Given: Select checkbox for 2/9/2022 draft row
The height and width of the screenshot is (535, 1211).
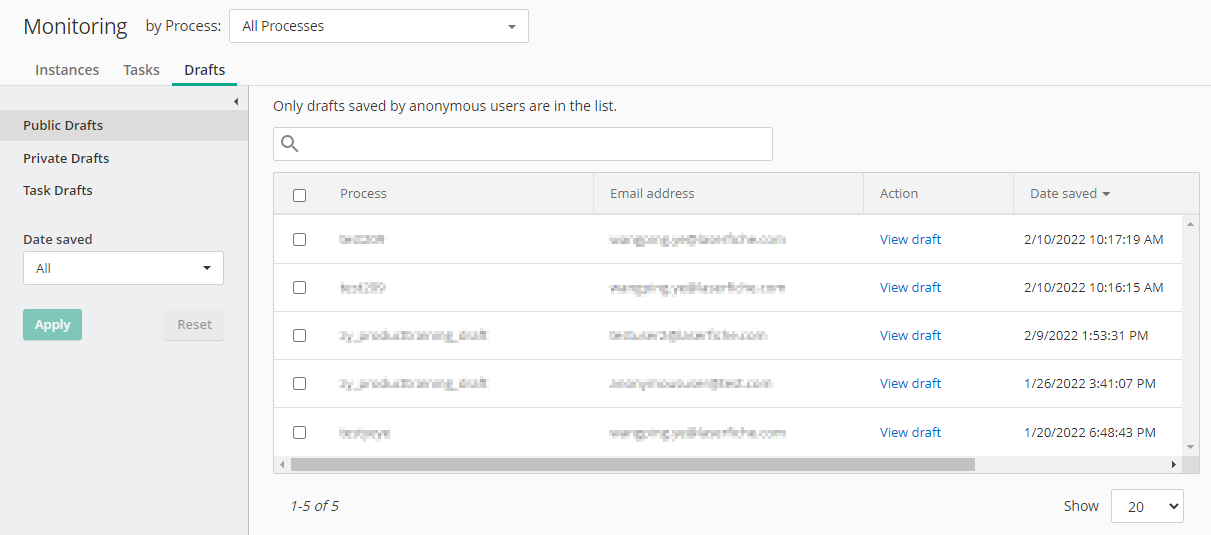Looking at the screenshot, I should (x=299, y=336).
